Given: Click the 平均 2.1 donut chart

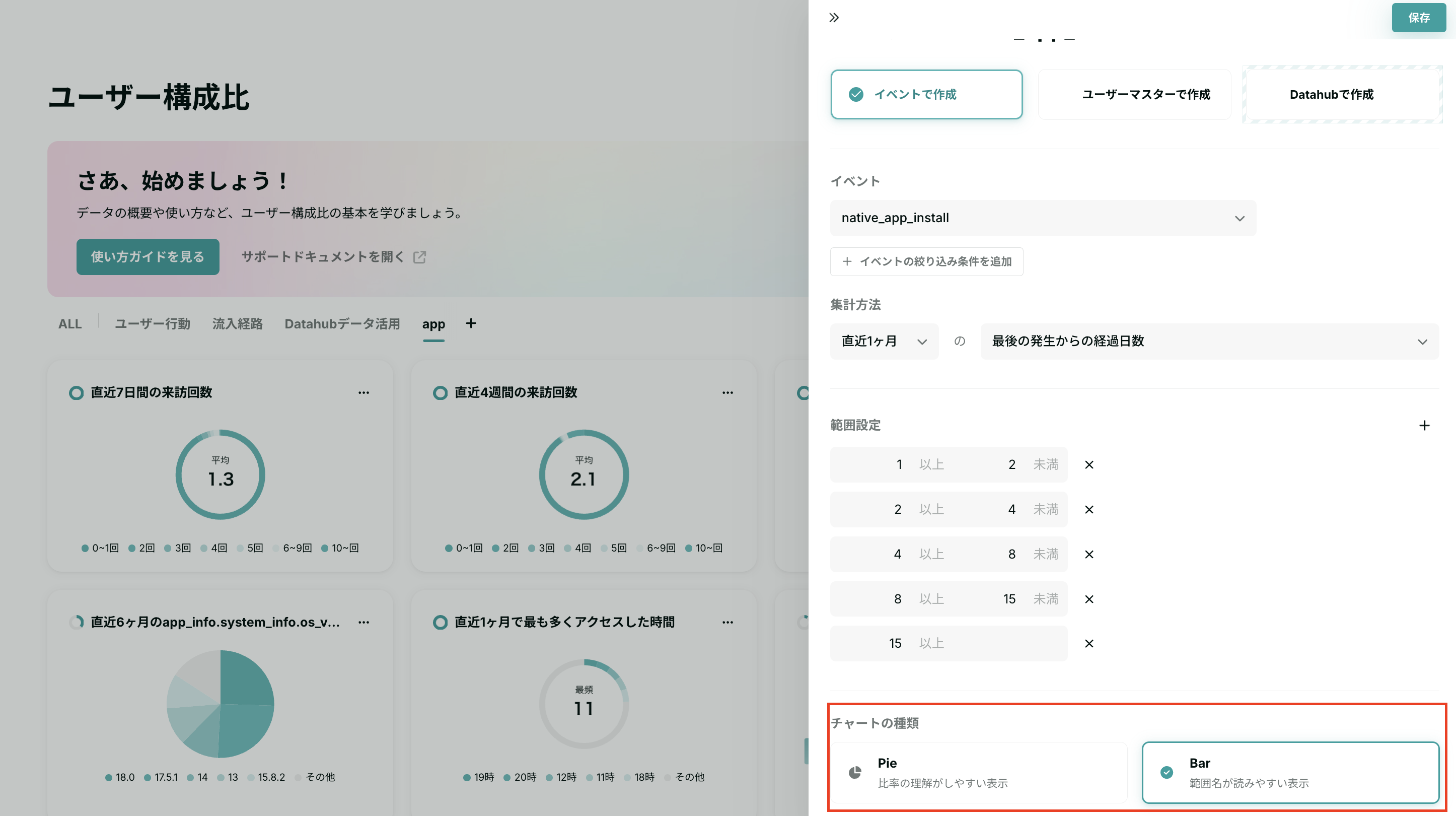Looking at the screenshot, I should 584,474.
